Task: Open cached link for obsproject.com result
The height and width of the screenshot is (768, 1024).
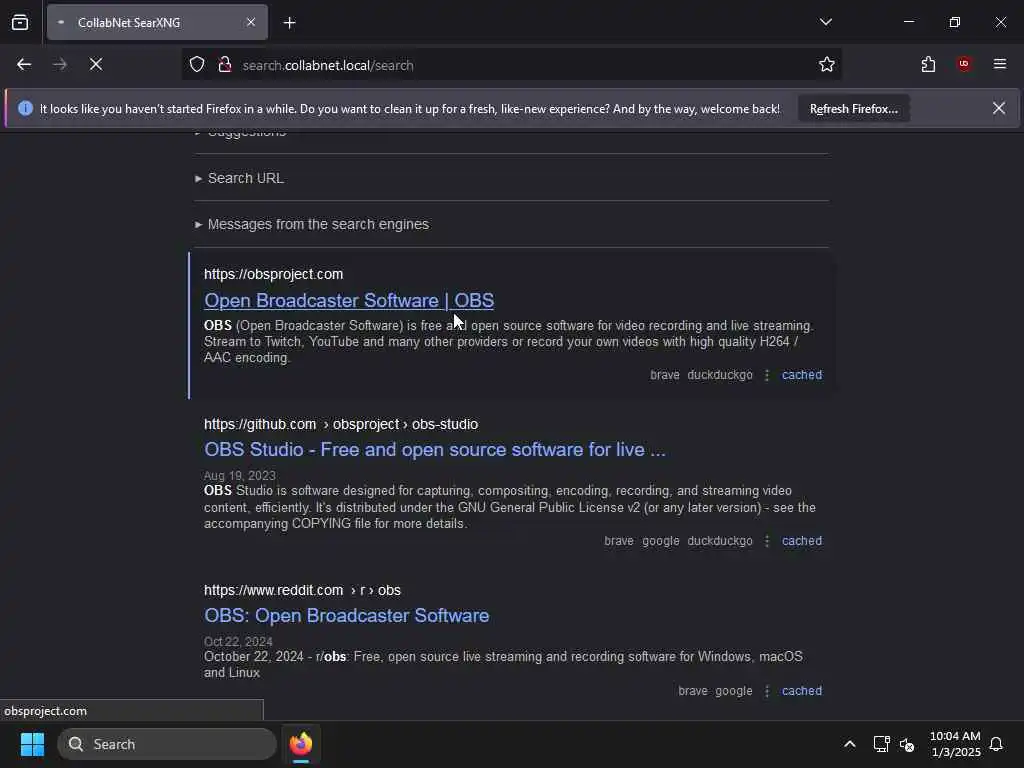Action: pyautogui.click(x=801, y=375)
